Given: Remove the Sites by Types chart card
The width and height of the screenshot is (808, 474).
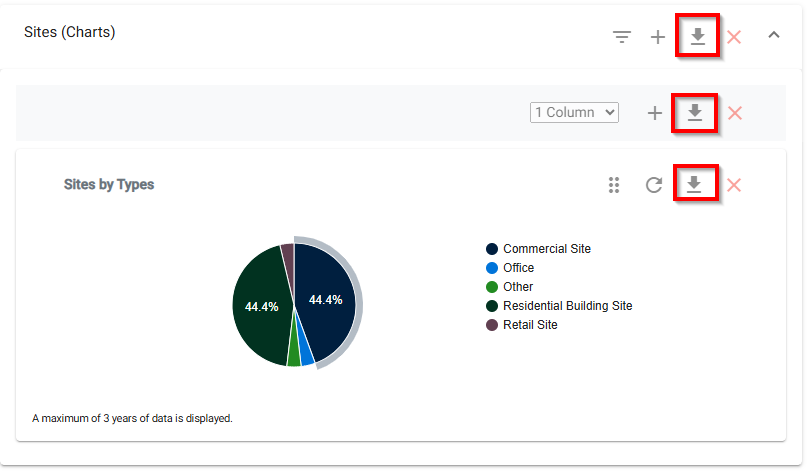Looking at the screenshot, I should (734, 185).
